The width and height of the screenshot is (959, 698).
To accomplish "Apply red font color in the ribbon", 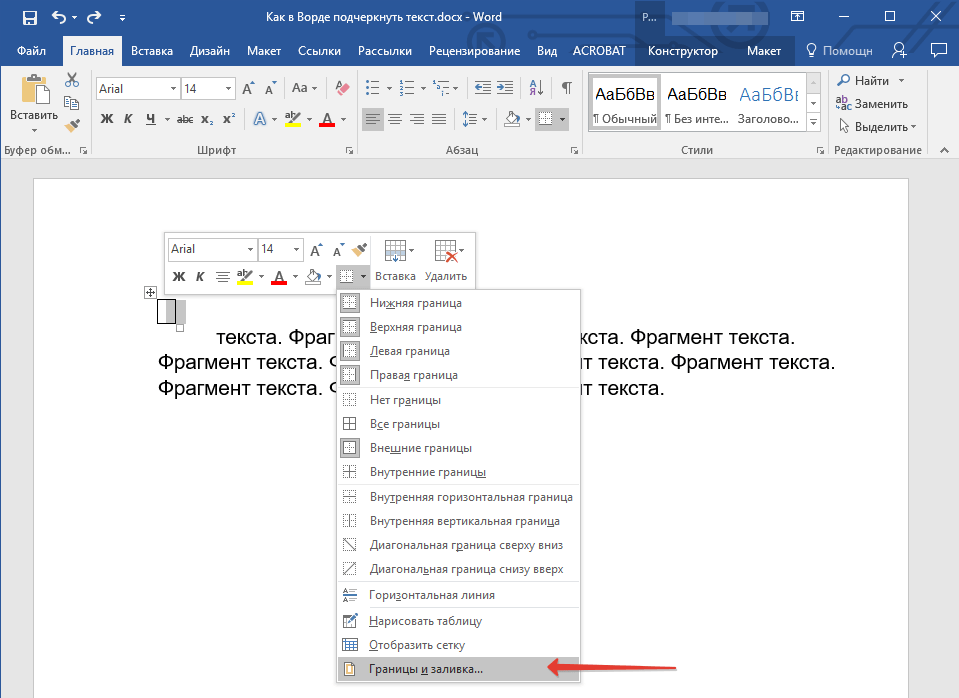I will pyautogui.click(x=327, y=120).
